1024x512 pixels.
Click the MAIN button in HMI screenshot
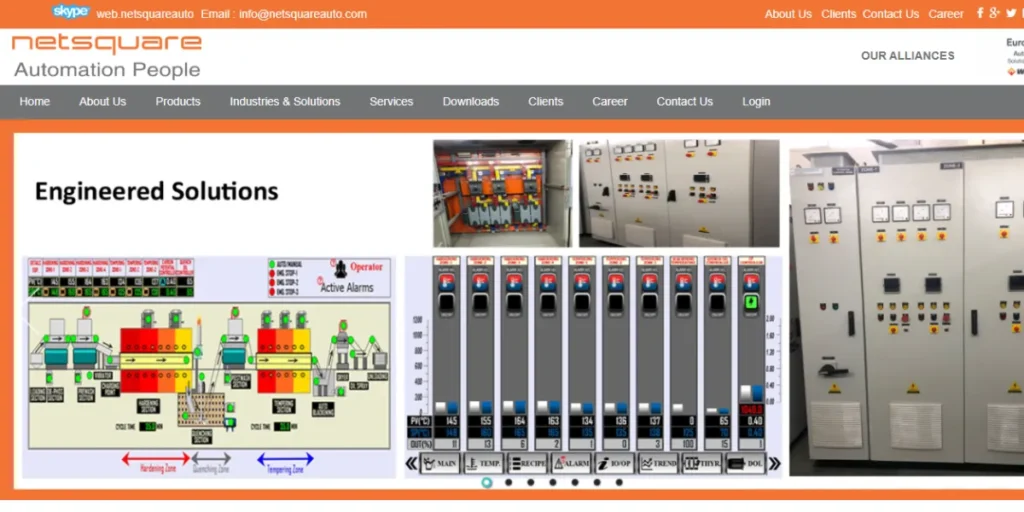point(440,464)
